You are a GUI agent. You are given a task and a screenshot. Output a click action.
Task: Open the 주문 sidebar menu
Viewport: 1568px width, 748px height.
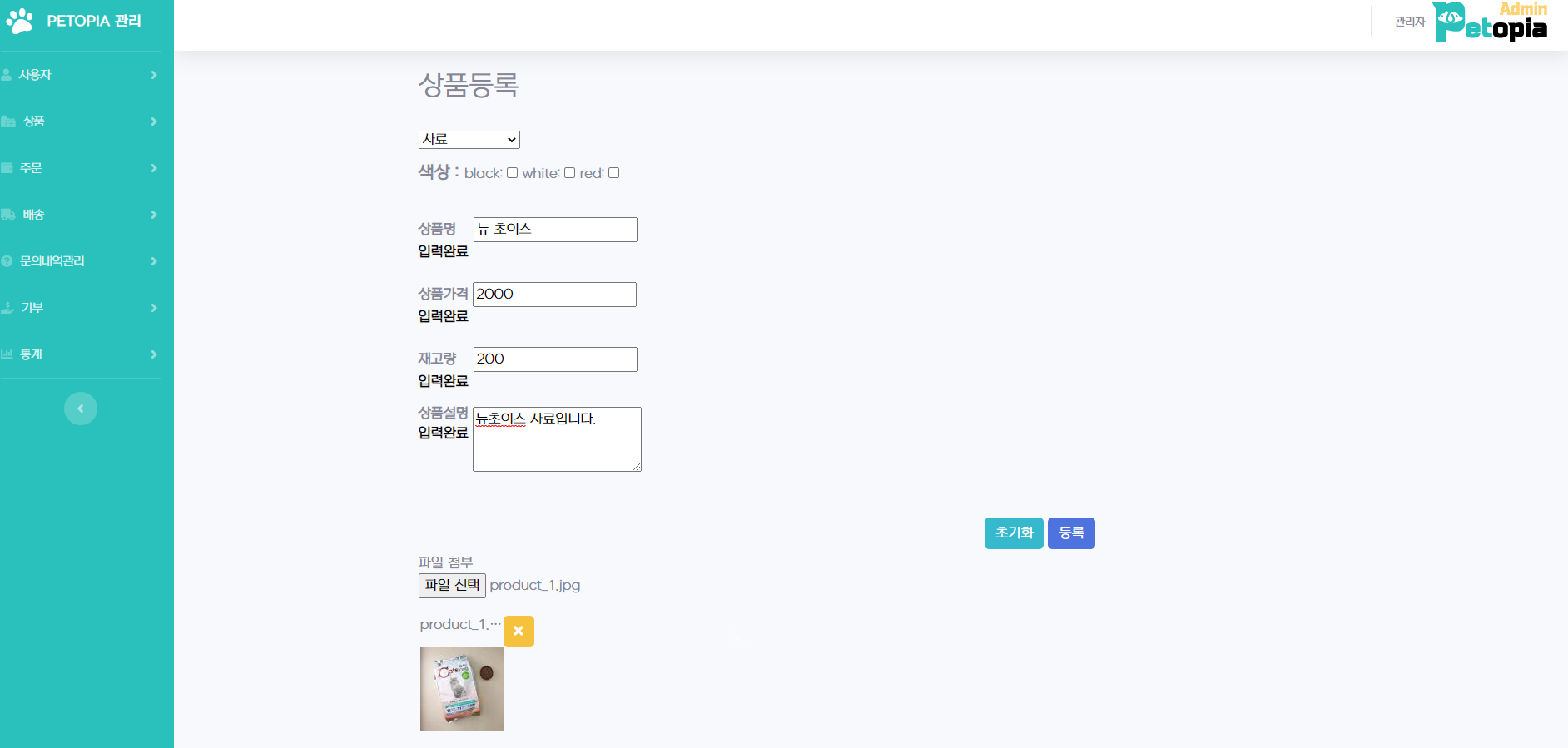(x=80, y=168)
